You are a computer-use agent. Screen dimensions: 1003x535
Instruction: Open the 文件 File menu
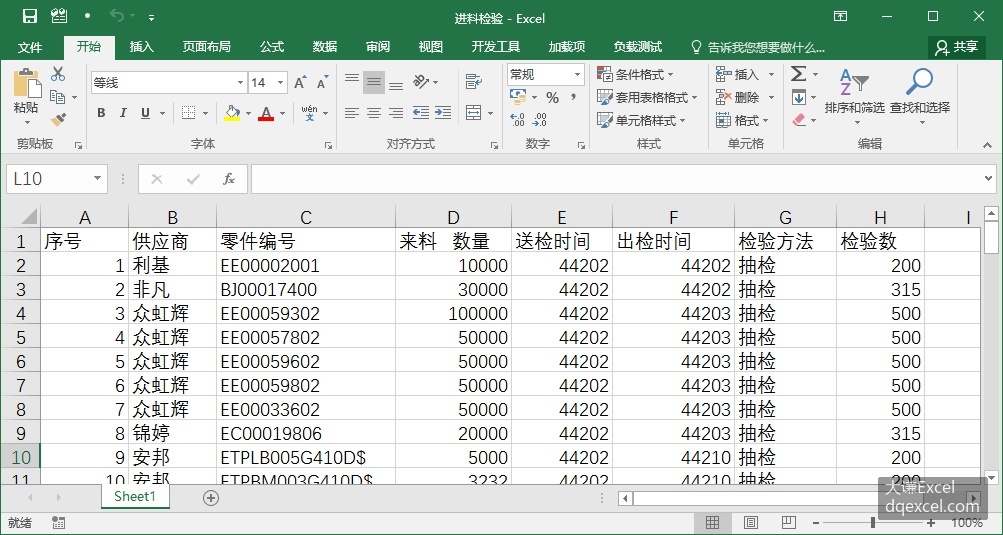pos(30,47)
